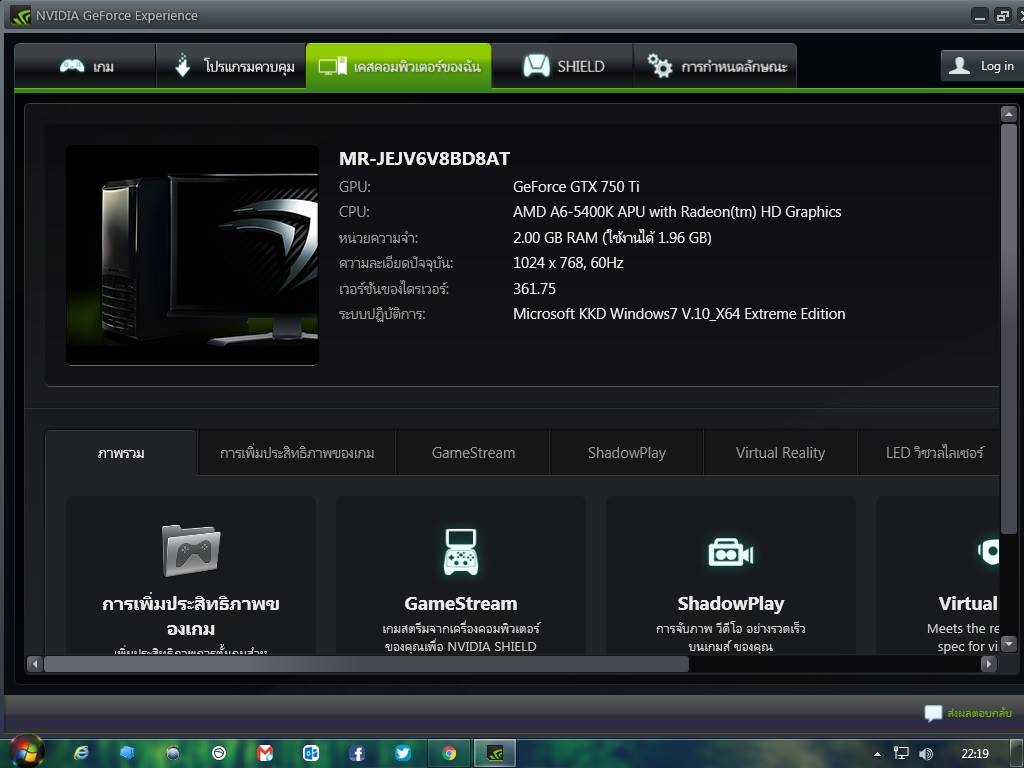The width and height of the screenshot is (1024, 768).
Task: Click the network tray icon
Action: (x=901, y=754)
